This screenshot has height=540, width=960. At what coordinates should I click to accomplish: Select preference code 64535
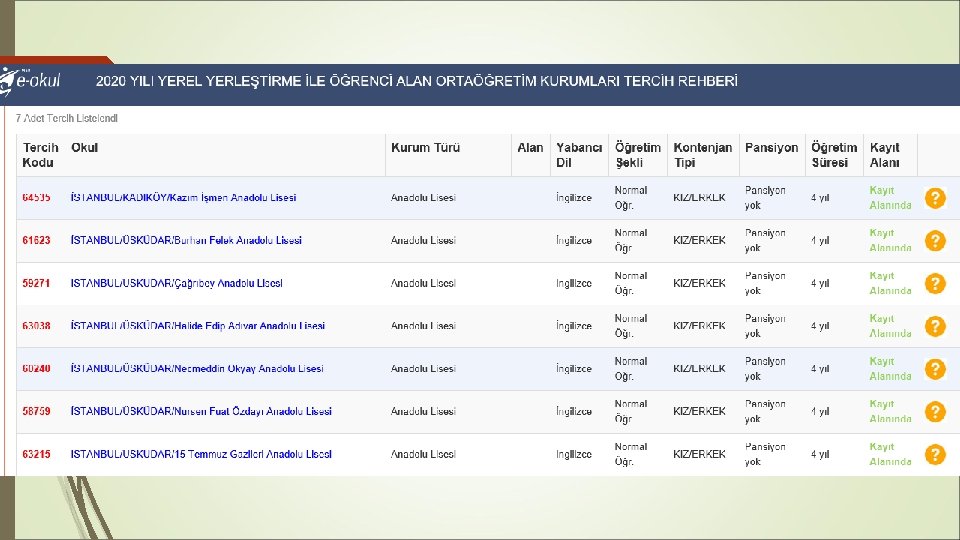tap(36, 198)
